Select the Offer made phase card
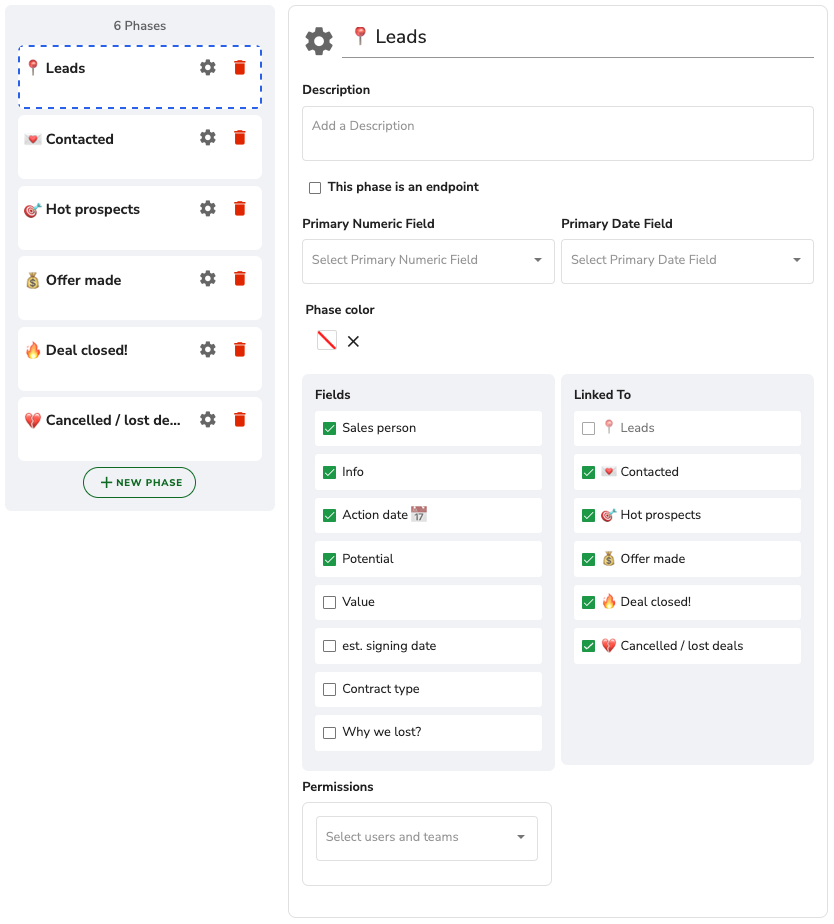 pos(140,288)
